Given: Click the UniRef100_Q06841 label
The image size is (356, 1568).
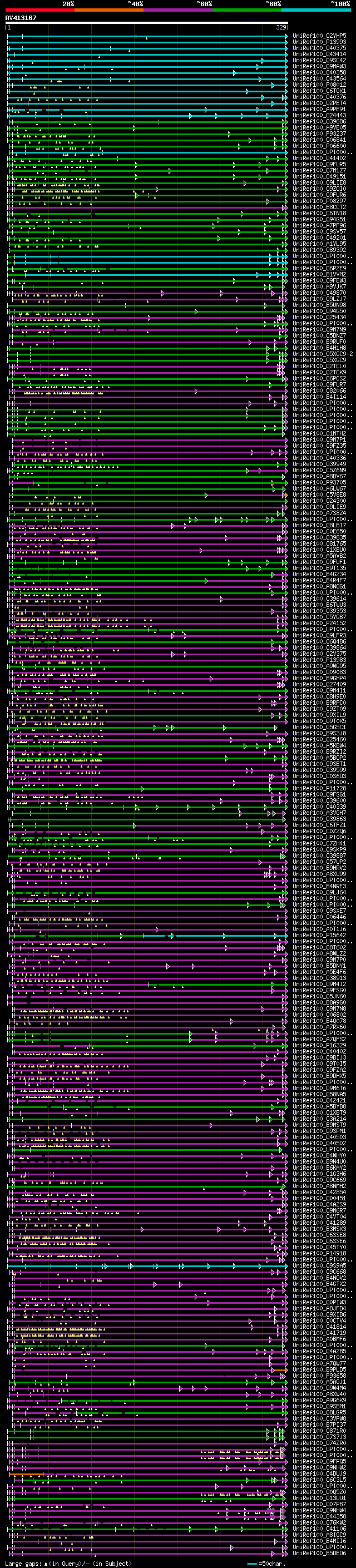Looking at the screenshot, I should [x=319, y=140].
